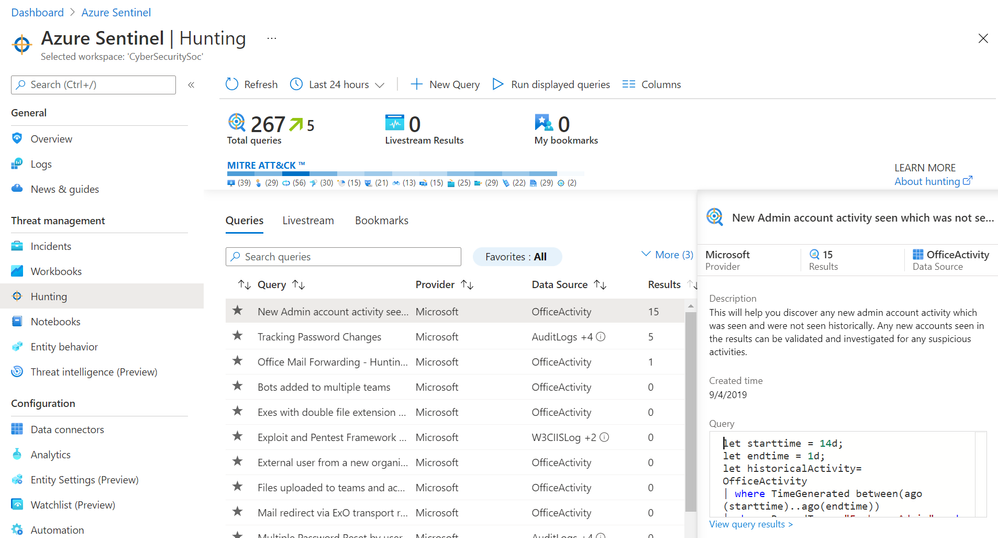Click the queries list vertical scrollbar
Image resolution: width=998 pixels, height=538 pixels.
(691, 411)
